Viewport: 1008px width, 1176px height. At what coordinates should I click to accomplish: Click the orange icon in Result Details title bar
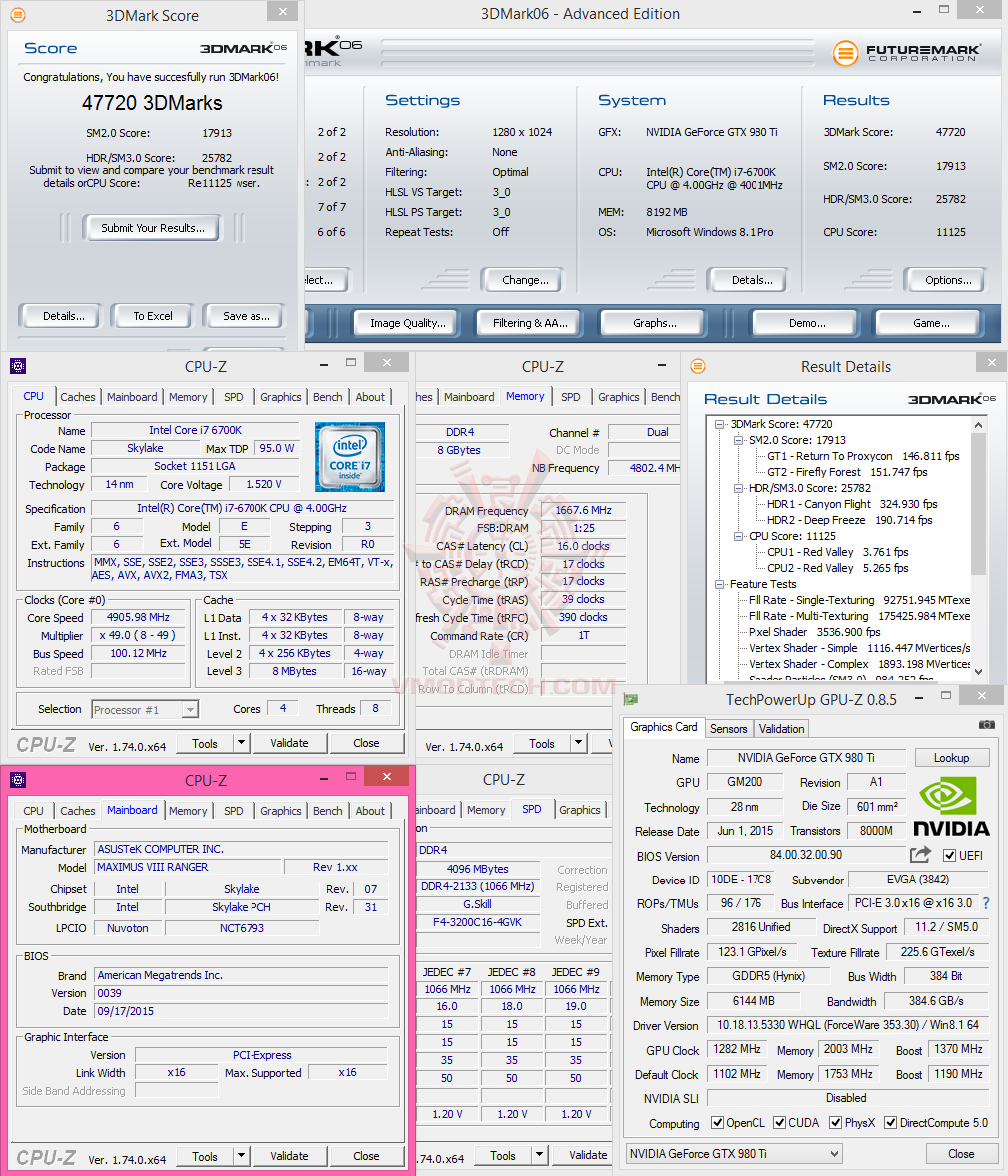point(698,366)
